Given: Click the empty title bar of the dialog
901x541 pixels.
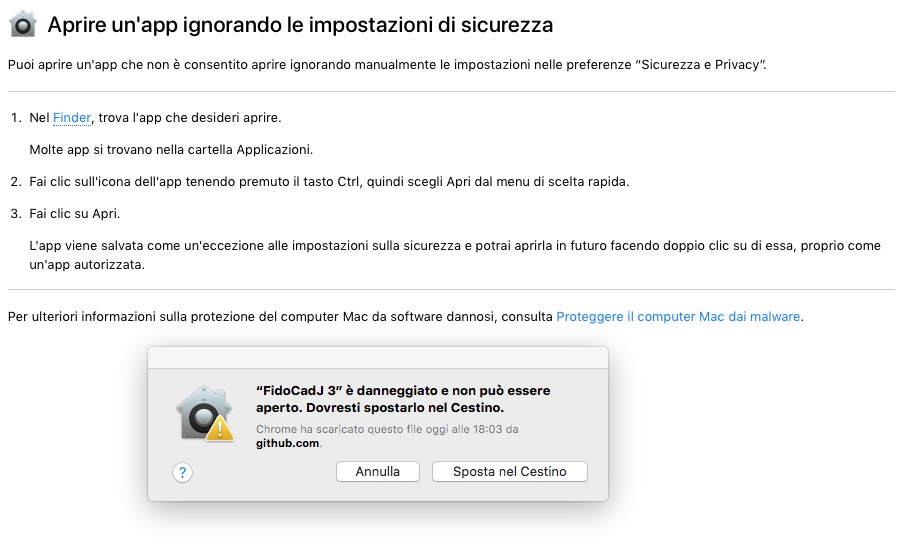Looking at the screenshot, I should [x=377, y=357].
